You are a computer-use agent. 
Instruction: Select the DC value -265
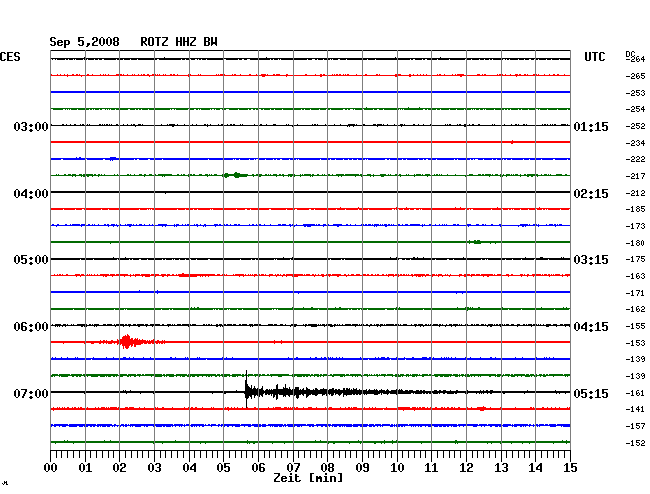click(635, 76)
